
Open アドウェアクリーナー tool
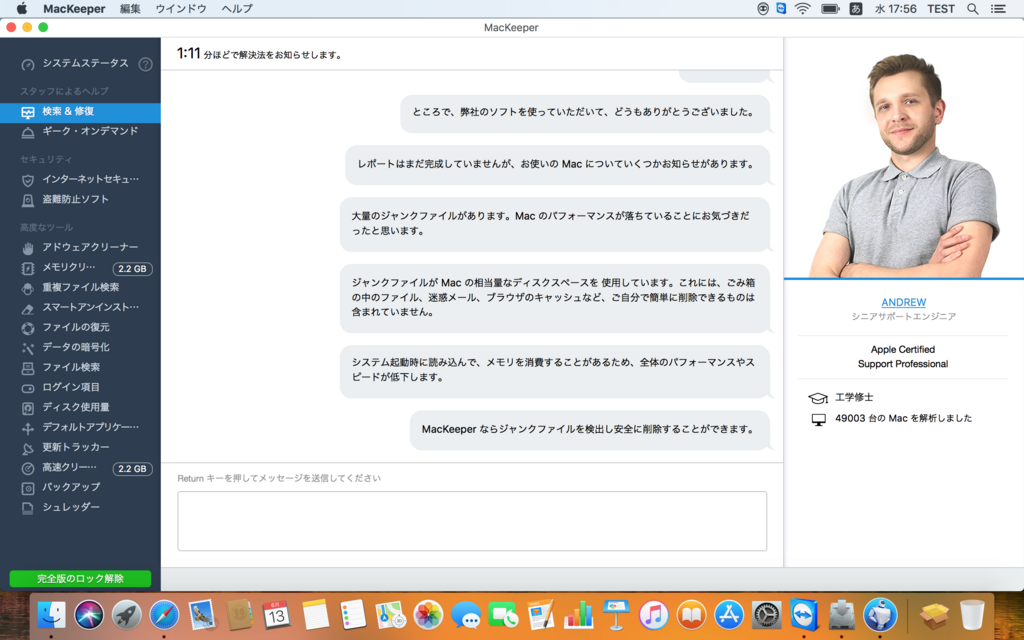click(80, 248)
